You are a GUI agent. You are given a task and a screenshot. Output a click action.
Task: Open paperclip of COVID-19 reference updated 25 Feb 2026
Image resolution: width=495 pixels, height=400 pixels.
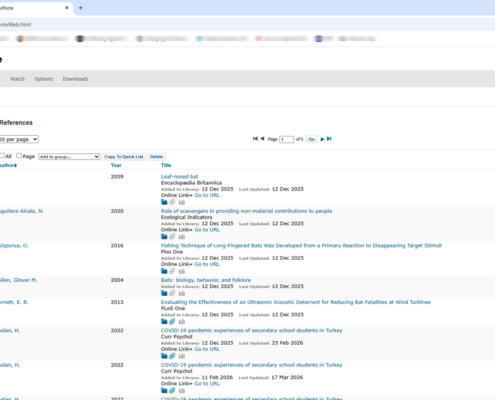pyautogui.click(x=172, y=356)
